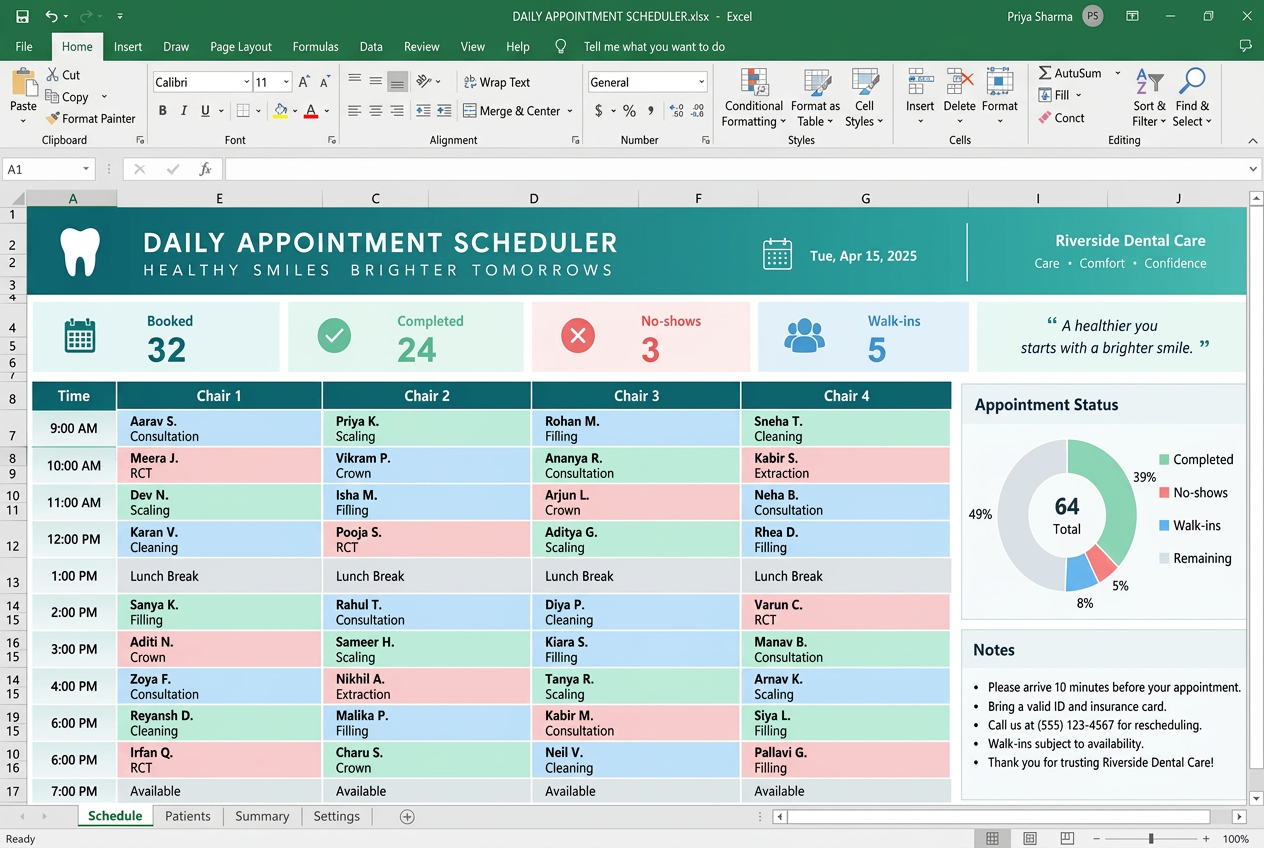The width and height of the screenshot is (1264, 848).
Task: Toggle Underline formatting
Action: click(x=205, y=111)
